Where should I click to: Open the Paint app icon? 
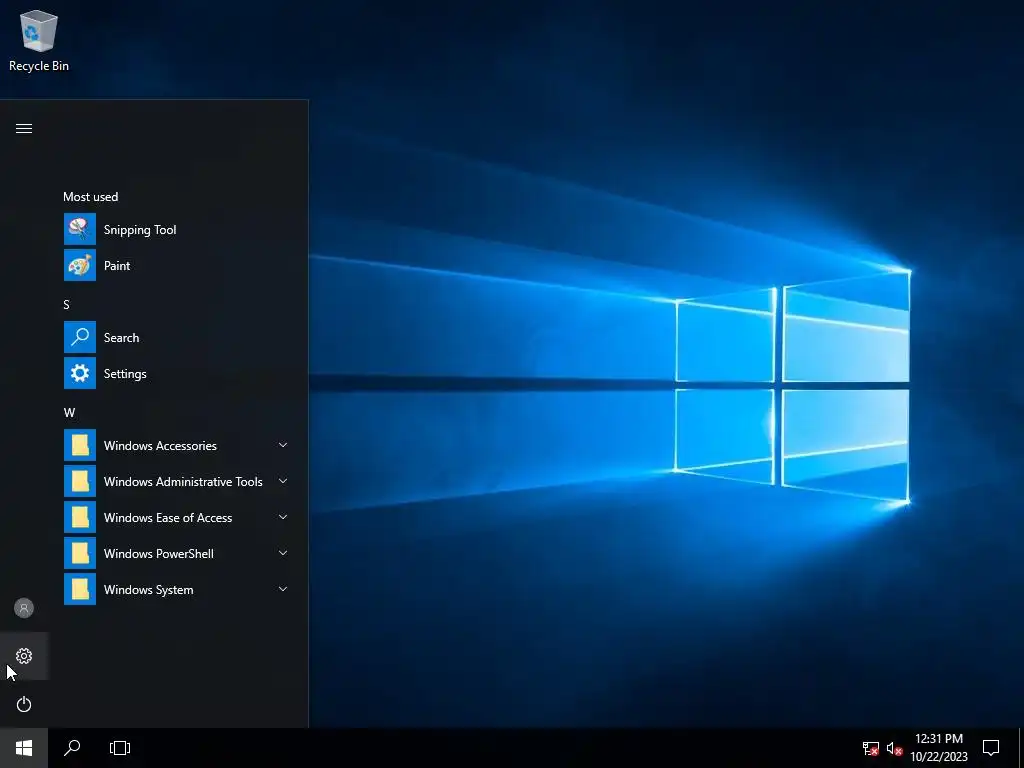80,265
